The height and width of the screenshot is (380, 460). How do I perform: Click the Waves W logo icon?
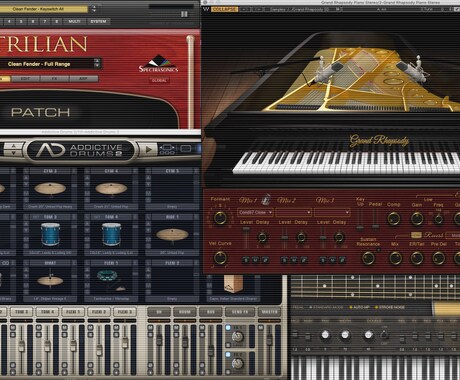[206, 9]
